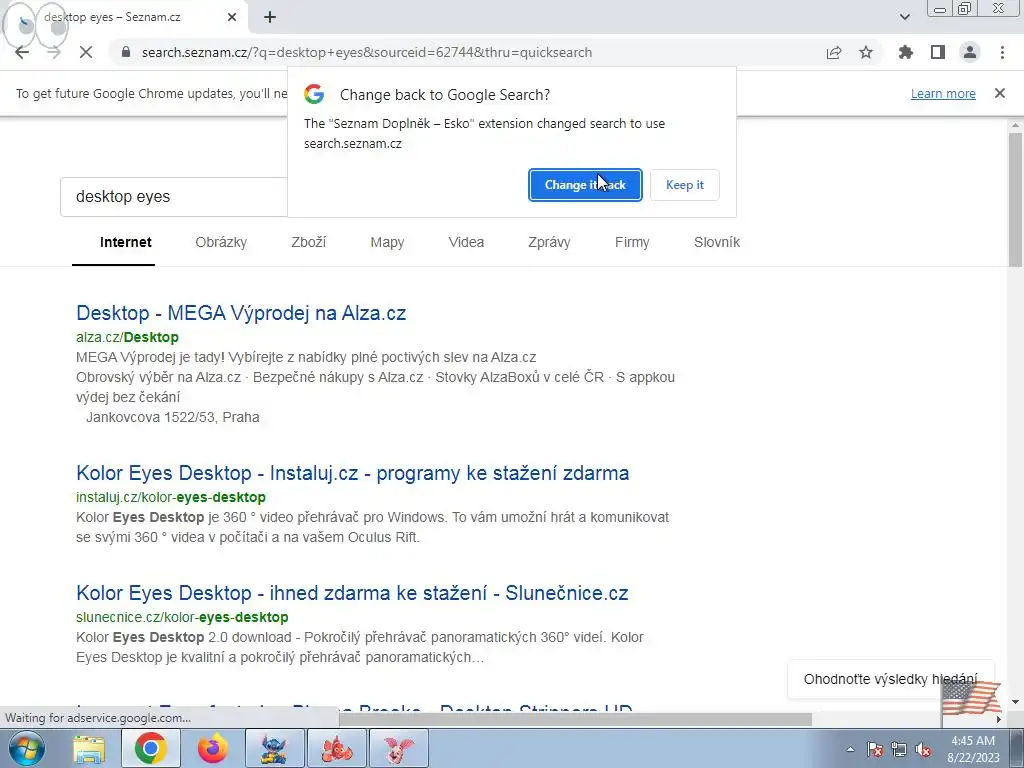Click the muted volume tray icon
The image size is (1024, 768).
923,749
